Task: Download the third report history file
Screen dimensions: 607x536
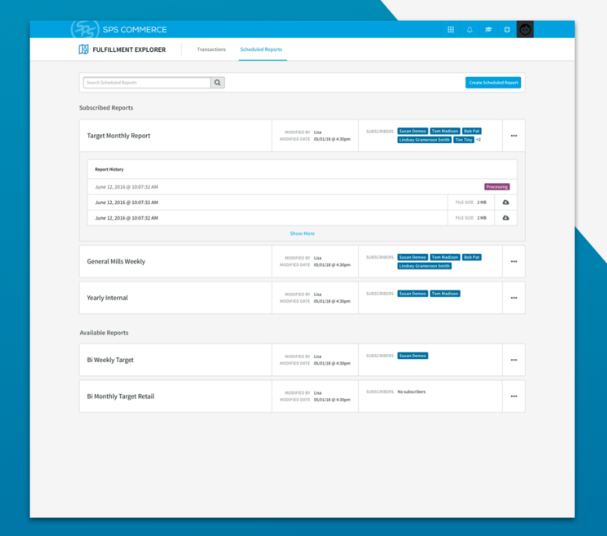Action: pos(506,218)
